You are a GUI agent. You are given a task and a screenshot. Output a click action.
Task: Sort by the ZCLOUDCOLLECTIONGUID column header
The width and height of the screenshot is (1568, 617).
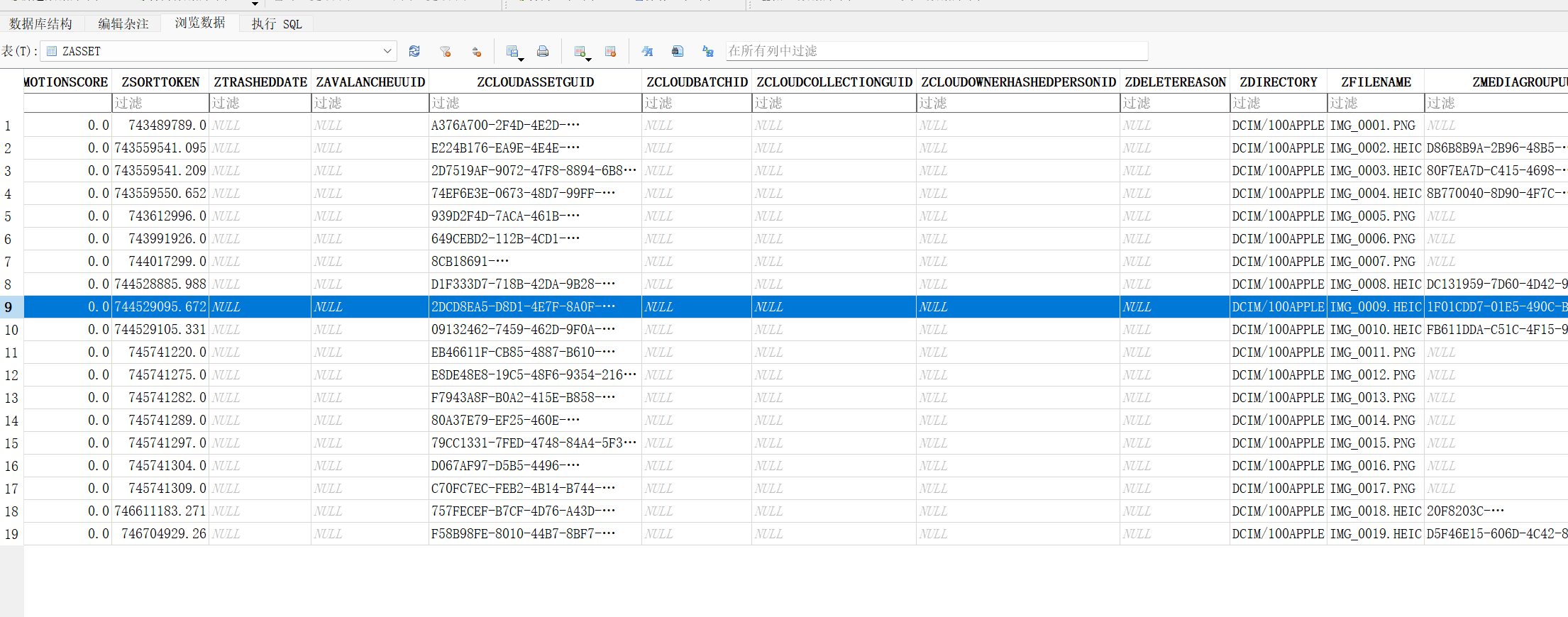pyautogui.click(x=834, y=82)
